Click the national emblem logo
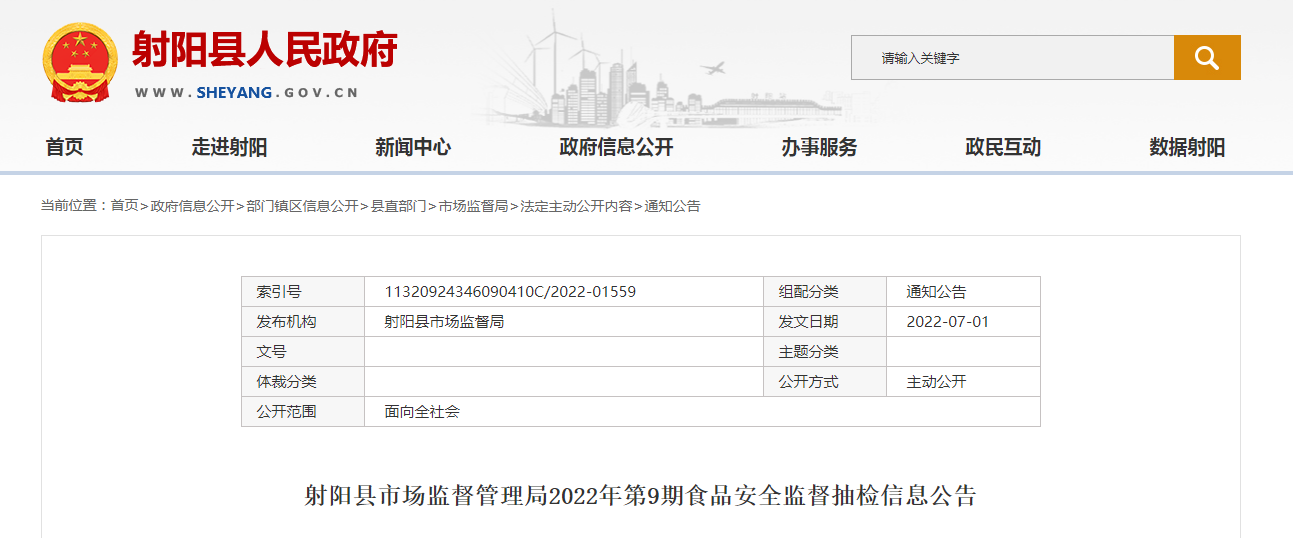The height and width of the screenshot is (538, 1293). coord(81,62)
